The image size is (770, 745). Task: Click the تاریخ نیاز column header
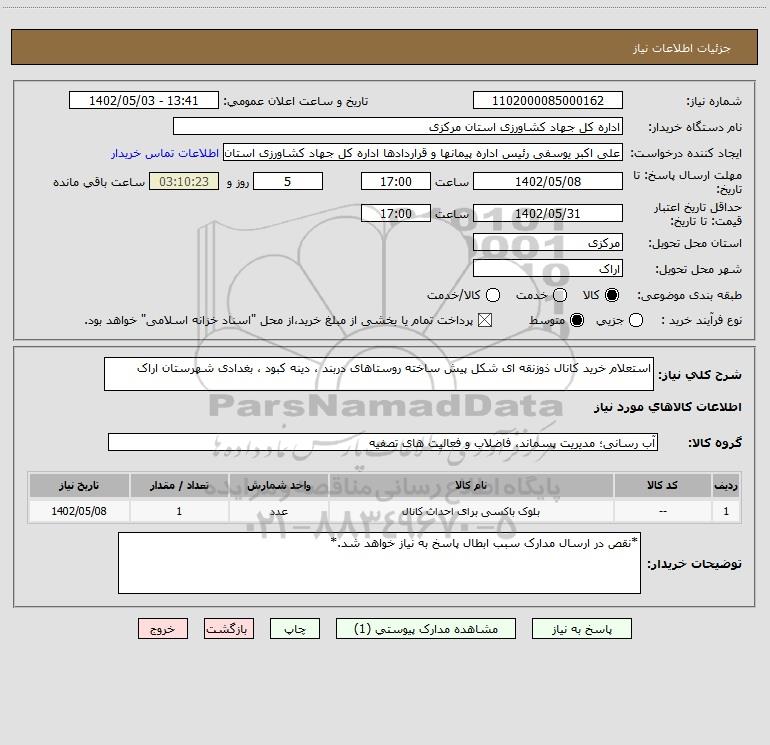(79, 486)
